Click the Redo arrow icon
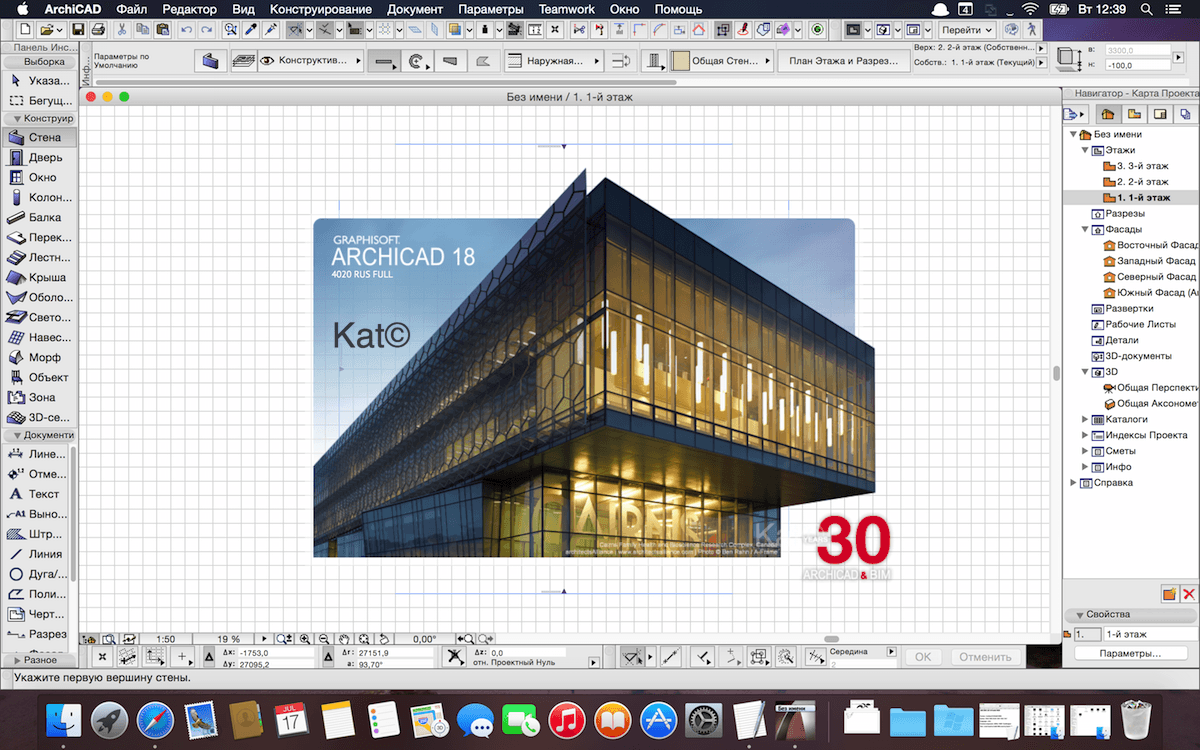This screenshot has width=1200, height=750. click(205, 30)
